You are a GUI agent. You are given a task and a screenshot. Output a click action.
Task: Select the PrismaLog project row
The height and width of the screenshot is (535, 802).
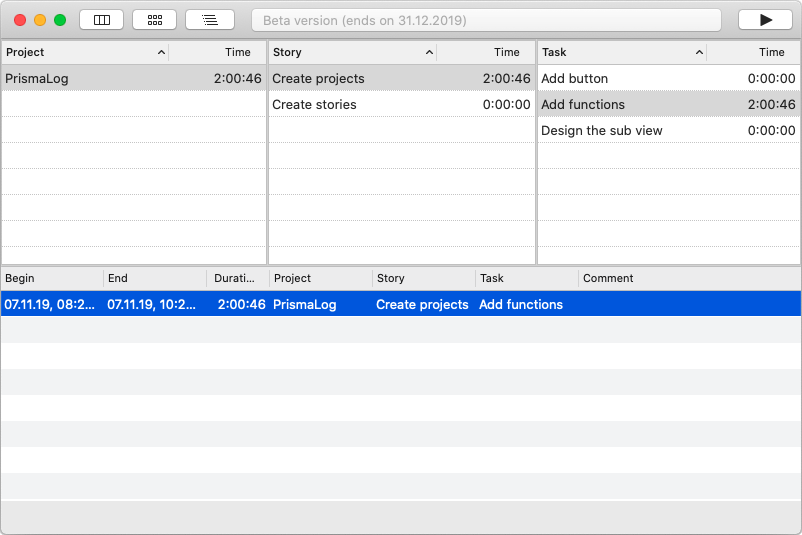tap(134, 78)
